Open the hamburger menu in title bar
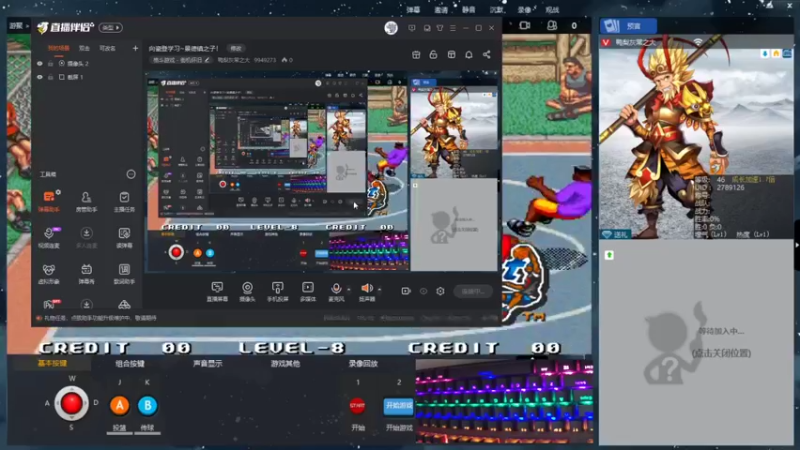This screenshot has width=800, height=450. (453, 28)
